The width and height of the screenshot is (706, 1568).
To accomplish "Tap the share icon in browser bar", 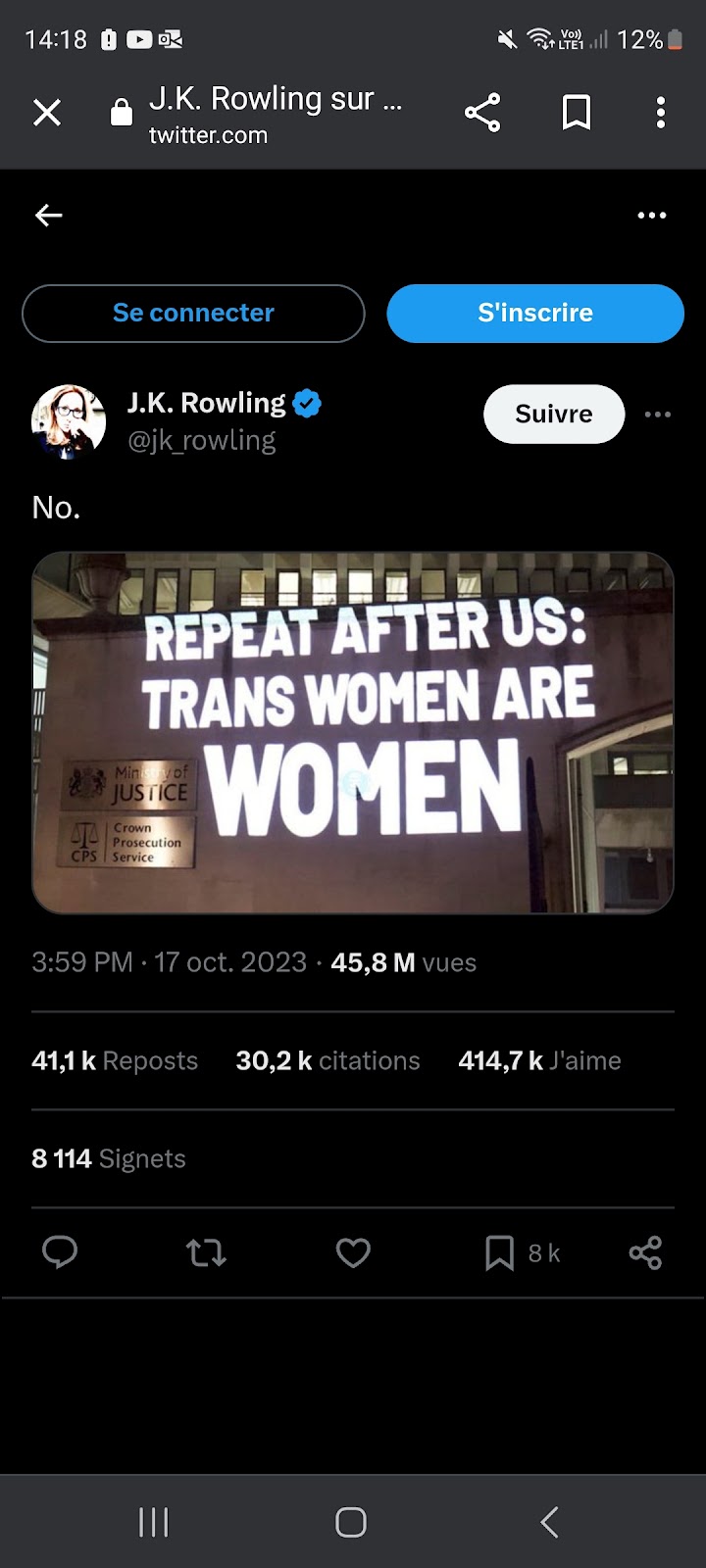I will point(482,113).
